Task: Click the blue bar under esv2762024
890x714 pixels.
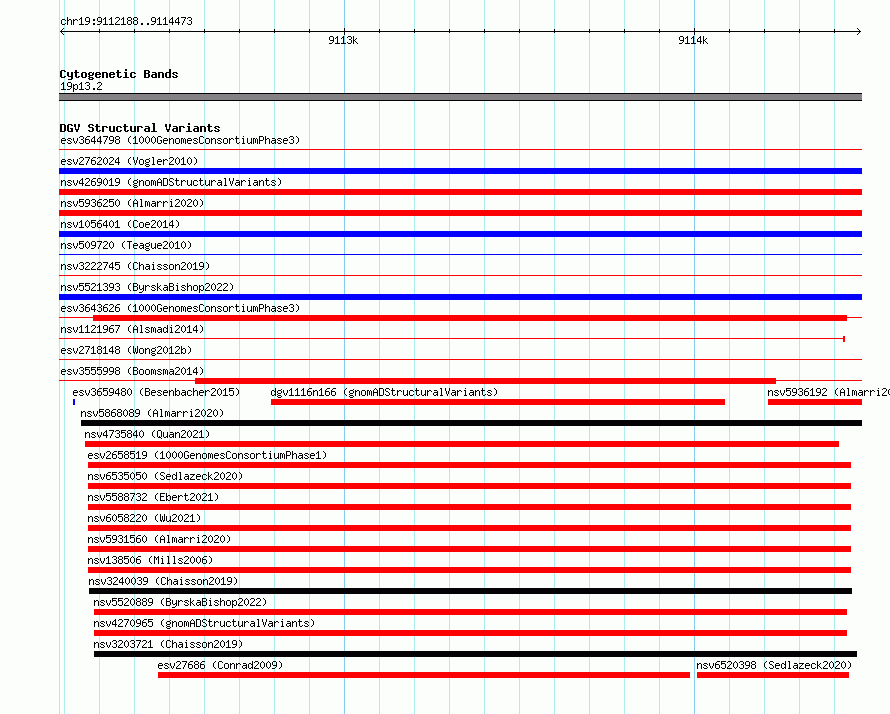Action: (460, 171)
